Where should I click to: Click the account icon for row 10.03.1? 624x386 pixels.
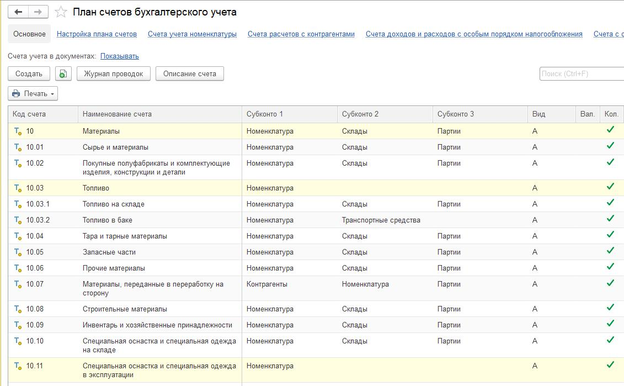coord(18,204)
